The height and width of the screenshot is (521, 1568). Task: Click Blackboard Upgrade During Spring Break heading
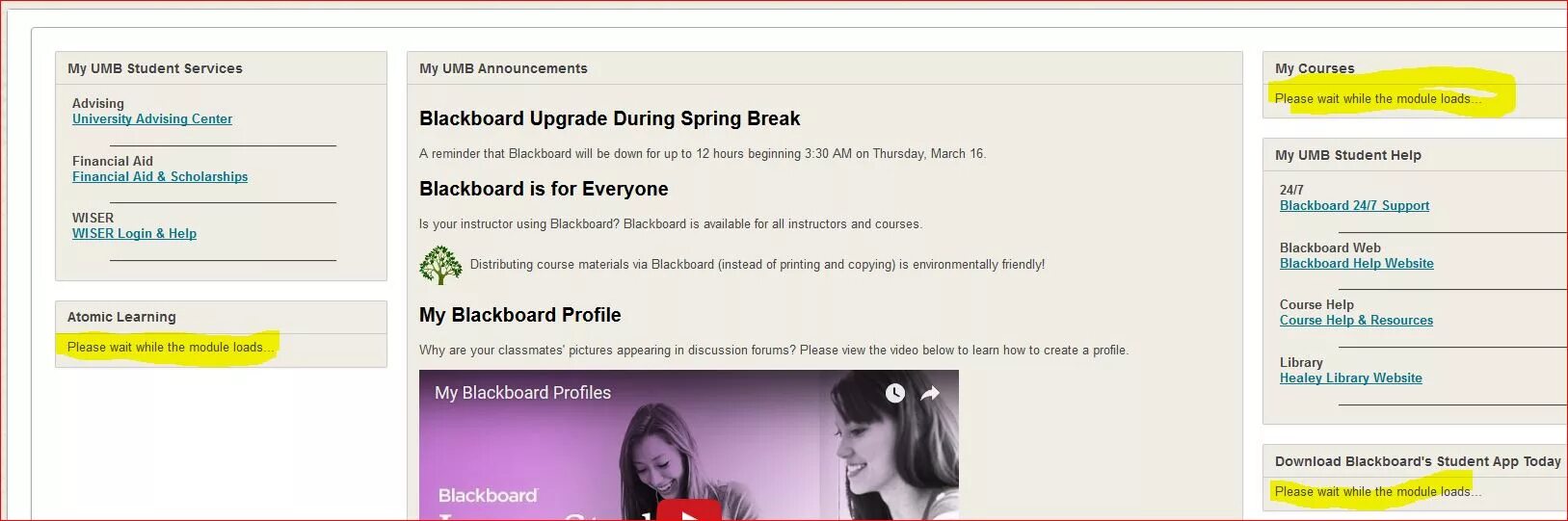click(x=609, y=118)
